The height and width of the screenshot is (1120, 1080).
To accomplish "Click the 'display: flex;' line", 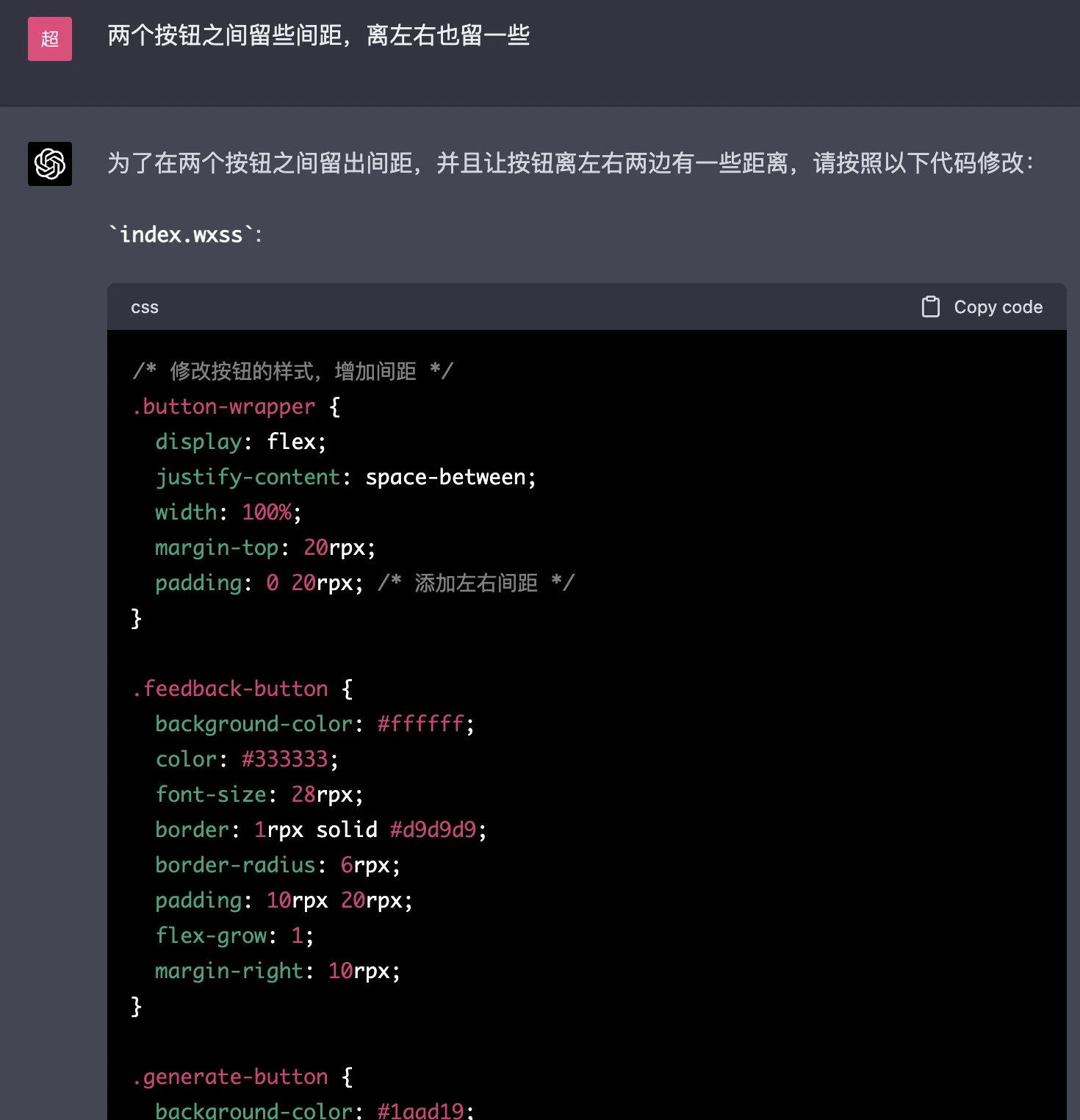I will (x=240, y=442).
